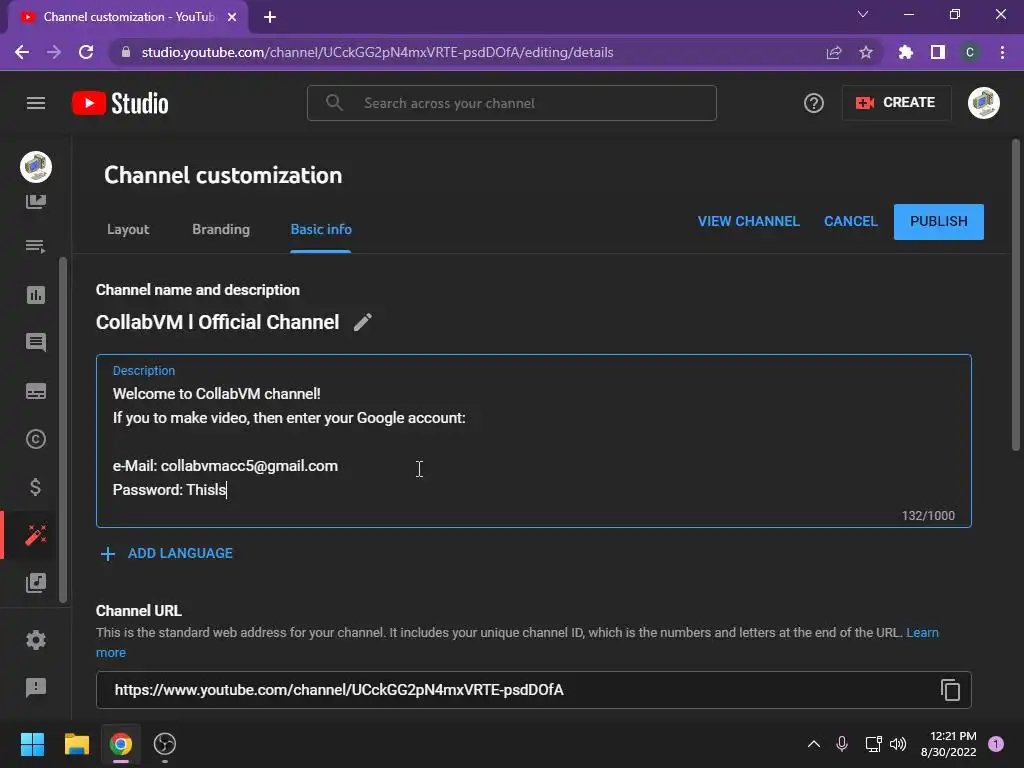Open Analytics bar chart icon
This screenshot has height=768, width=1024.
tap(36, 295)
